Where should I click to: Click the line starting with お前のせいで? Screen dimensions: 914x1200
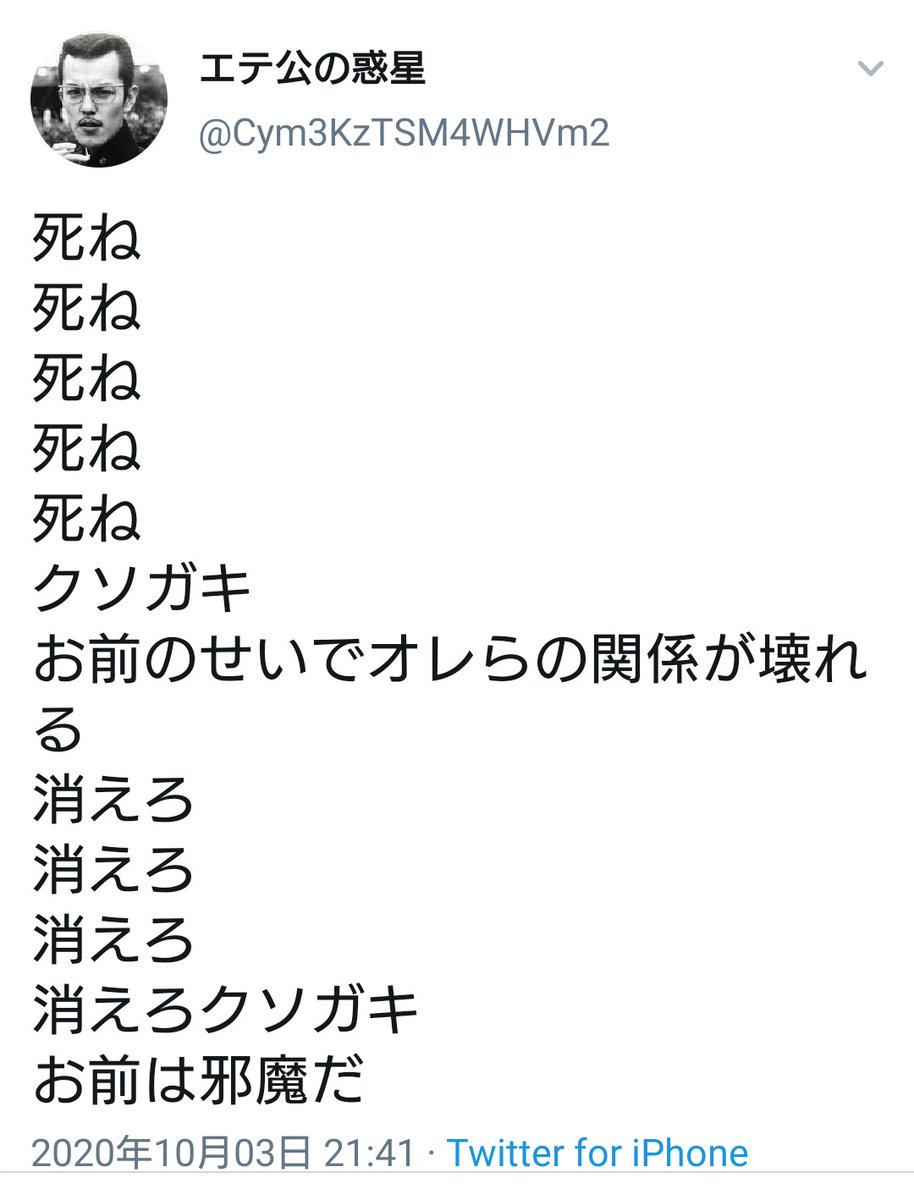coord(450,660)
